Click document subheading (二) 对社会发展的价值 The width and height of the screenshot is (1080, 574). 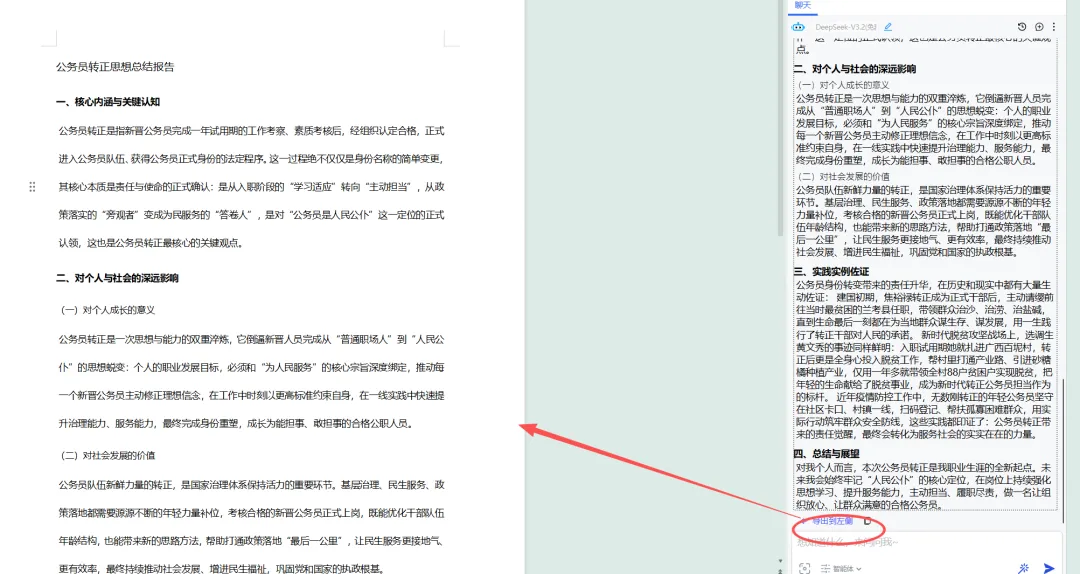point(108,455)
